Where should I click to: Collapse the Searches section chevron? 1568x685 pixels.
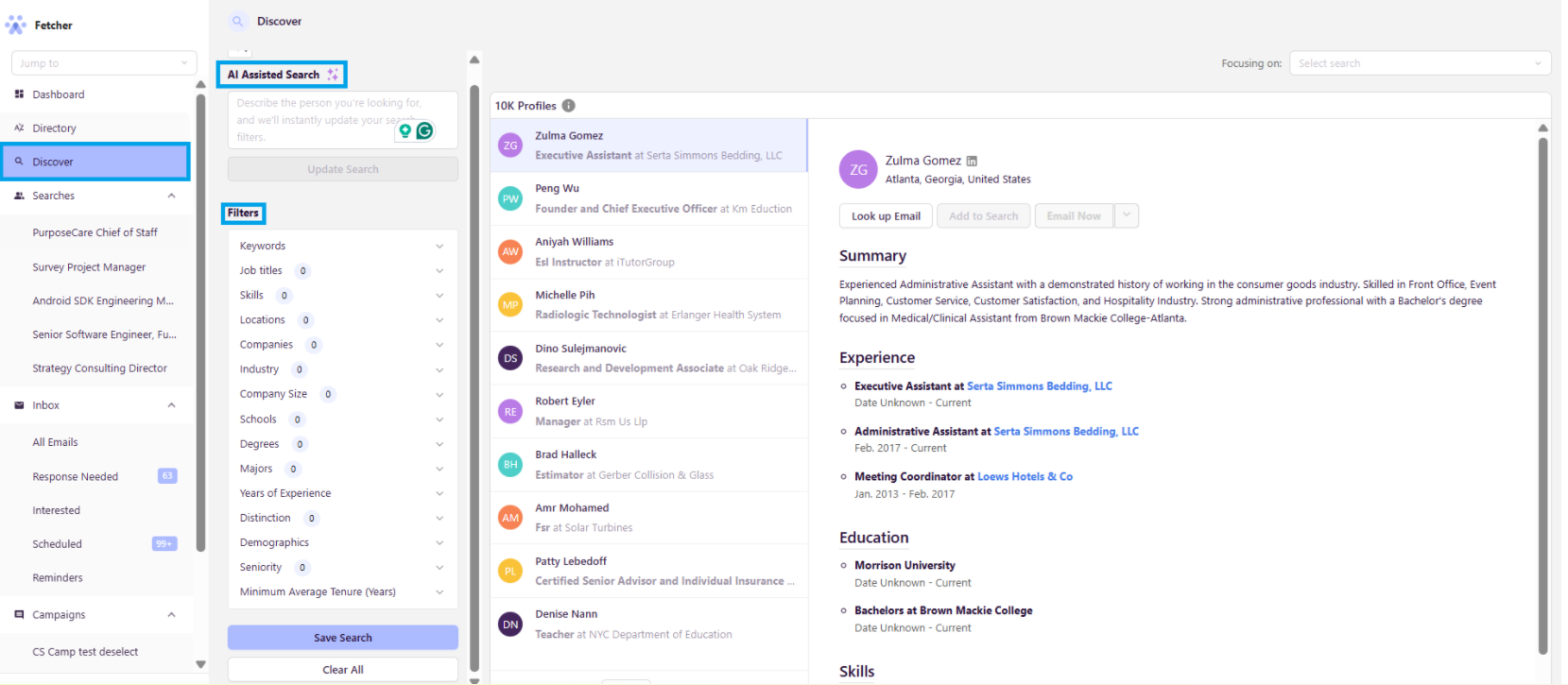(171, 196)
